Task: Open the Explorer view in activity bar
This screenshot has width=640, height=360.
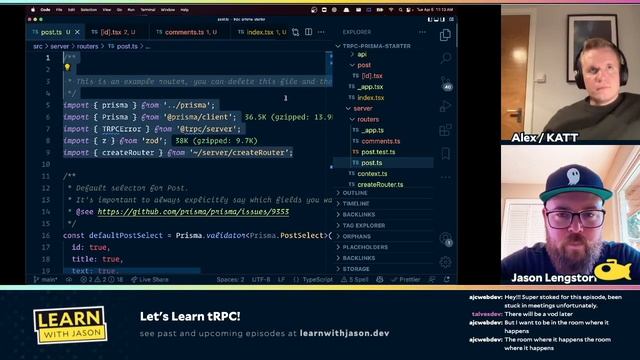Action: pyautogui.click(x=445, y=35)
